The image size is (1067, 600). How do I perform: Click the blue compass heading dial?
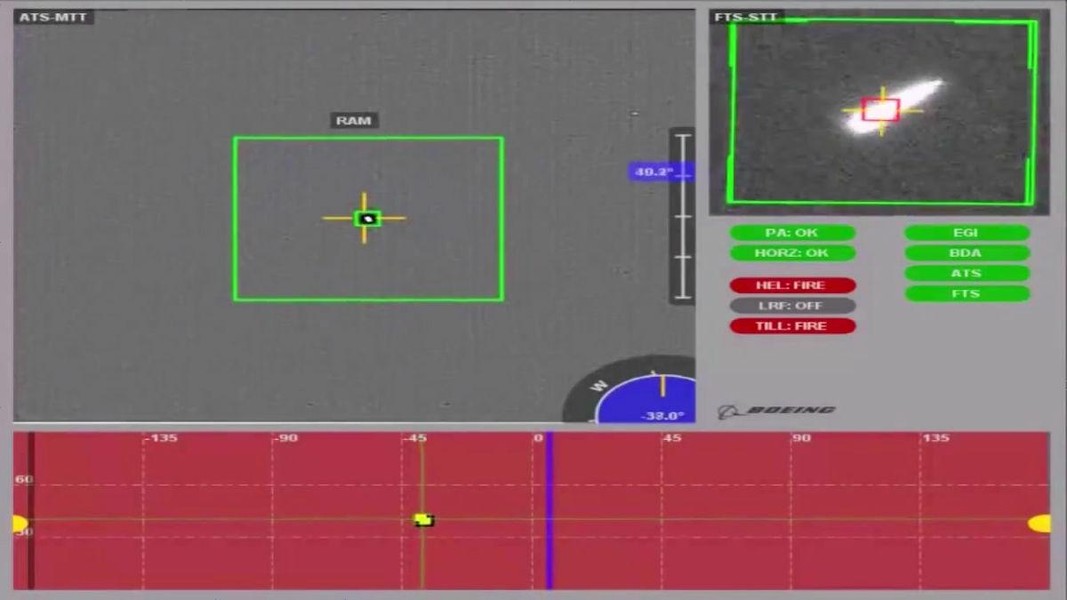click(646, 399)
